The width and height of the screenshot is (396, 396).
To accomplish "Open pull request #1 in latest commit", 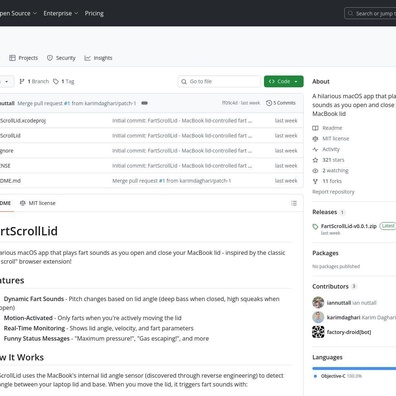I will [67, 103].
